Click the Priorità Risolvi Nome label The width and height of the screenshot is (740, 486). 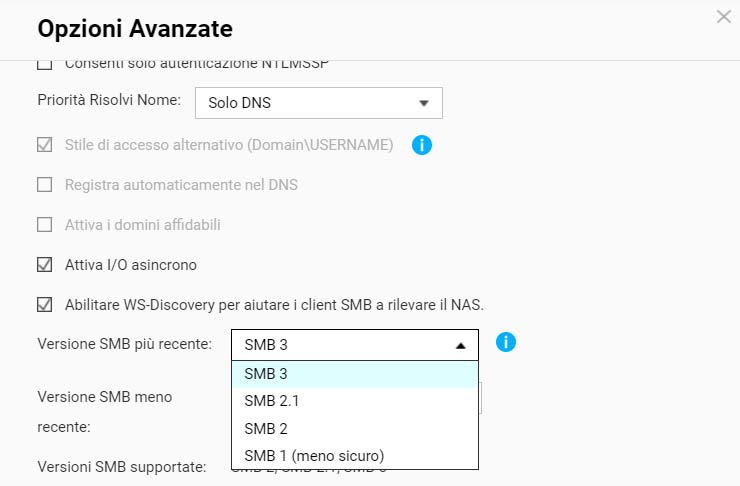[108, 101]
